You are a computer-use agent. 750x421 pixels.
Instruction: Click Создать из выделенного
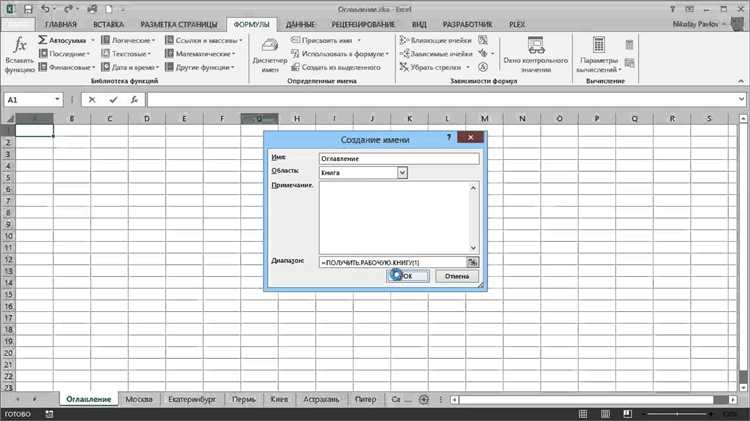[x=336, y=67]
